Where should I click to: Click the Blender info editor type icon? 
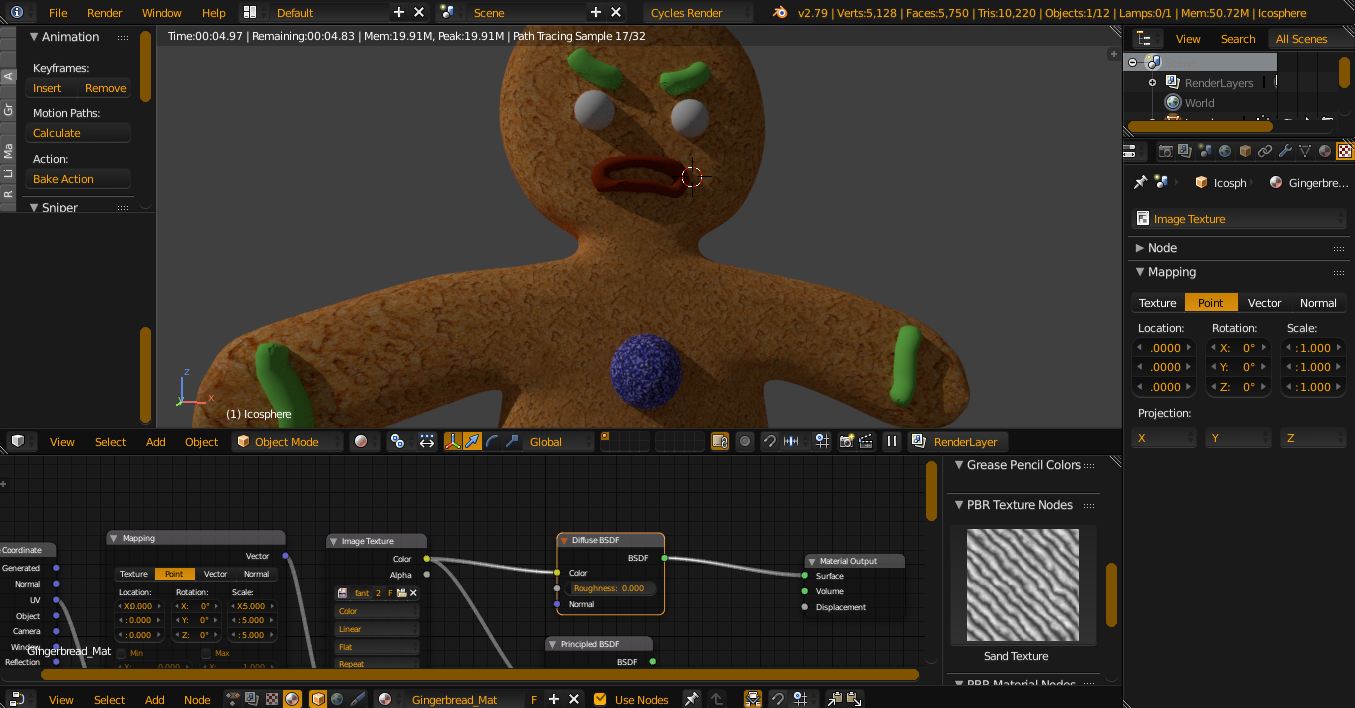pos(17,12)
